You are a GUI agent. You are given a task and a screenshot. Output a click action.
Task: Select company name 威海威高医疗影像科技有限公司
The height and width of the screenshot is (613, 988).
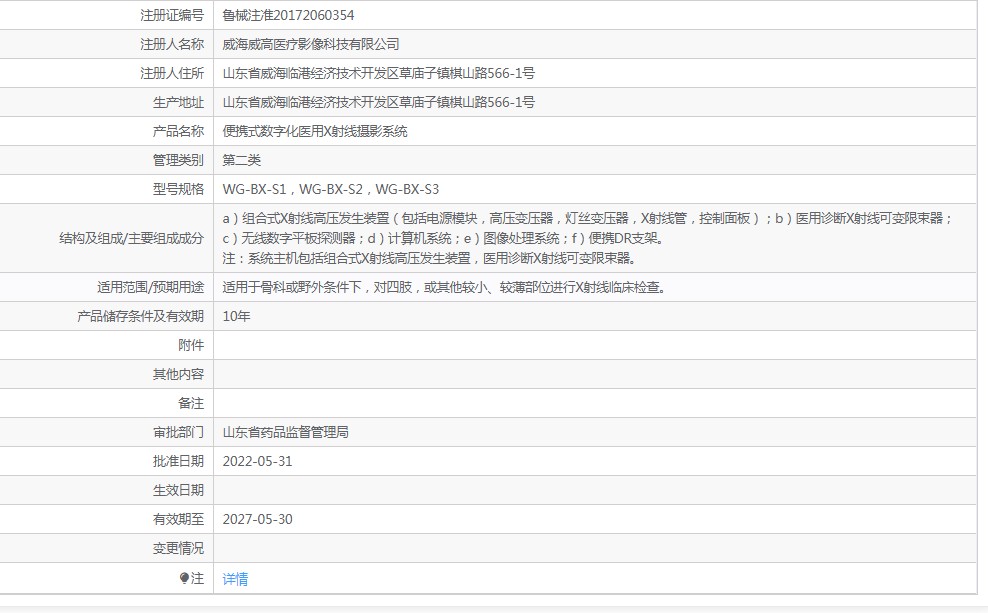[x=311, y=44]
